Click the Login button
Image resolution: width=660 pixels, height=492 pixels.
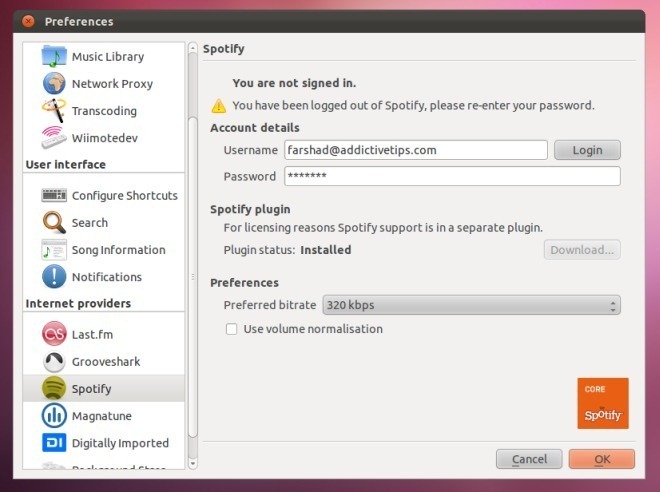(x=587, y=150)
